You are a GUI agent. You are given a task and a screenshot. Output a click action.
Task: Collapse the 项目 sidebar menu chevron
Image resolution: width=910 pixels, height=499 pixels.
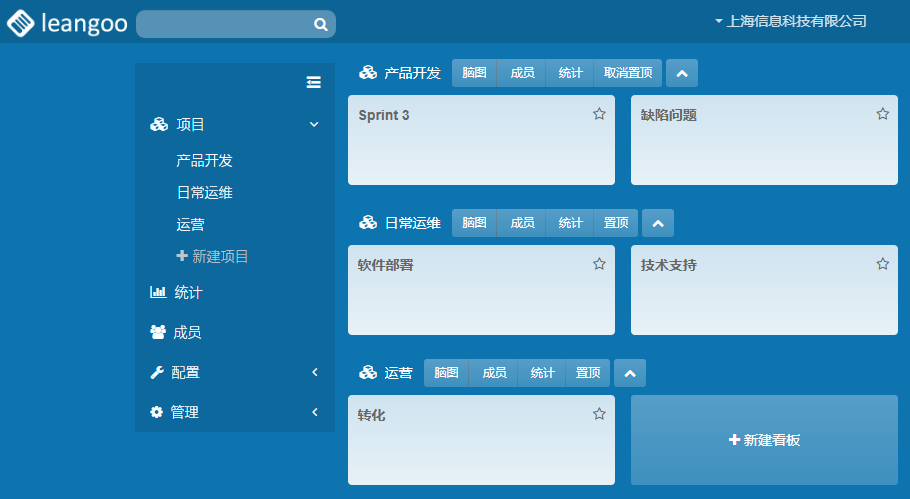pos(314,124)
